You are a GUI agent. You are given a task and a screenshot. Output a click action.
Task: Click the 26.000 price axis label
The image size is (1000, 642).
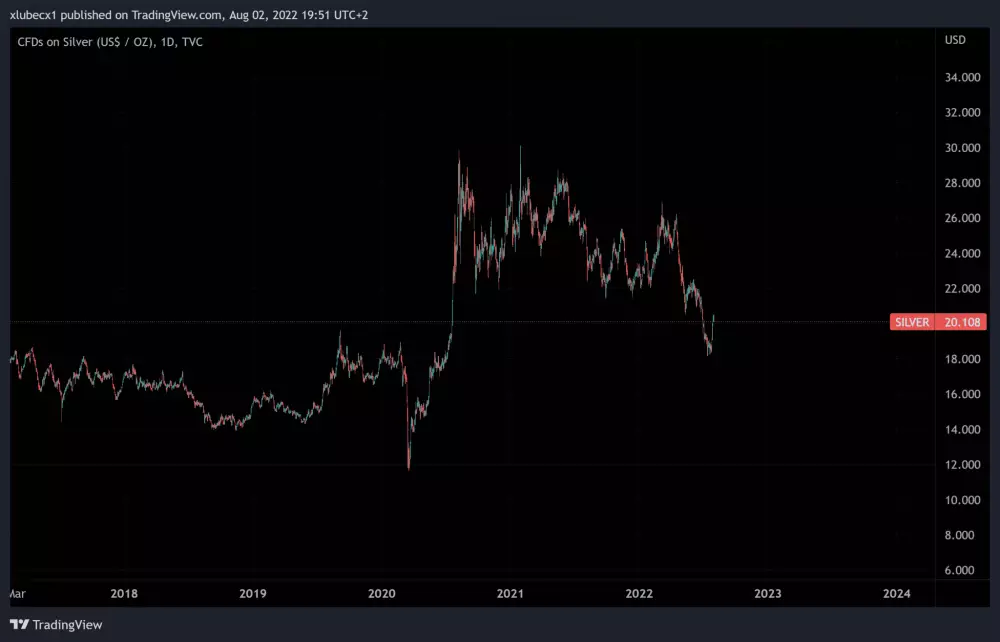click(962, 219)
